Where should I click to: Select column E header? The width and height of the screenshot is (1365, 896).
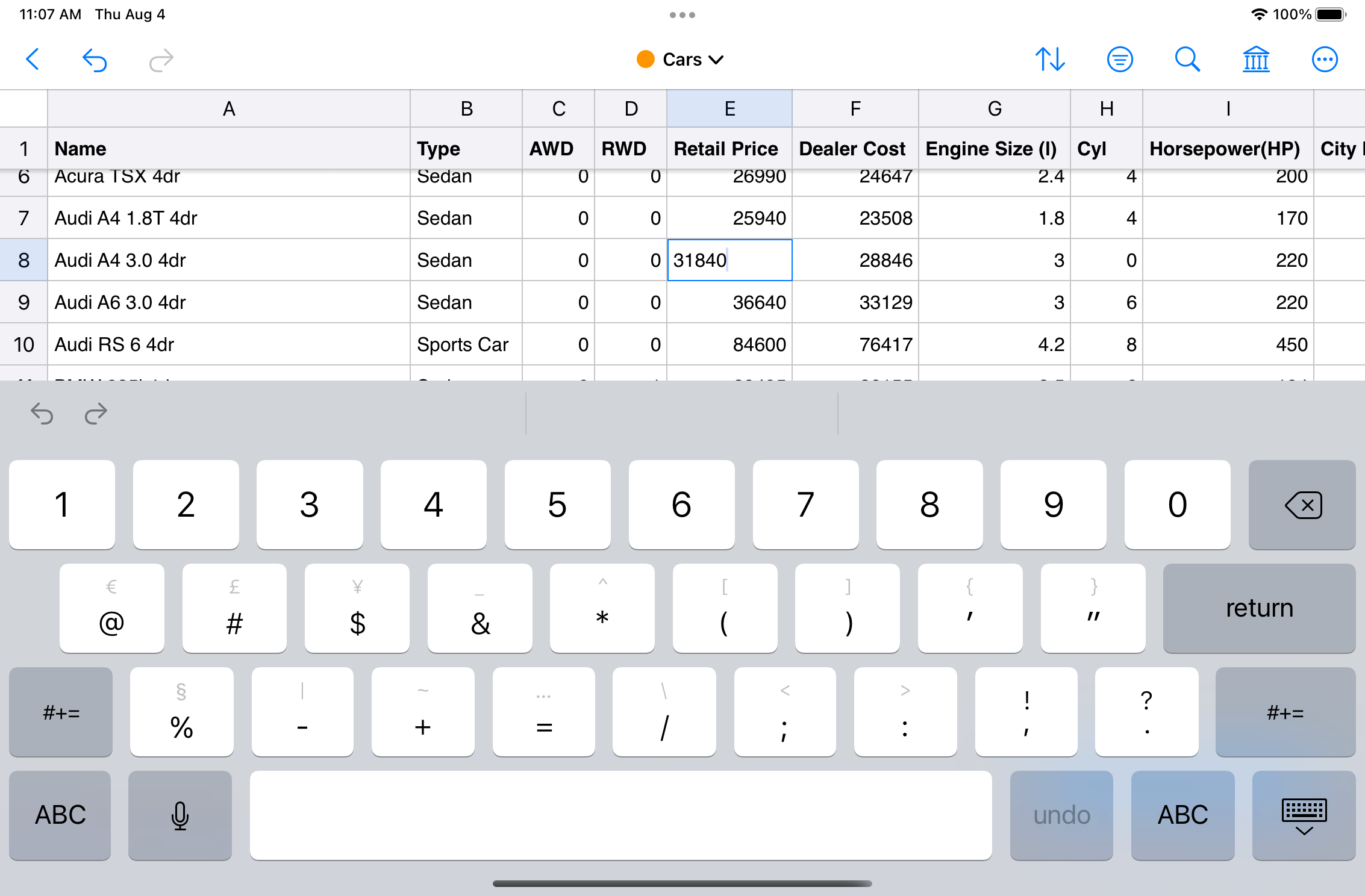click(729, 109)
